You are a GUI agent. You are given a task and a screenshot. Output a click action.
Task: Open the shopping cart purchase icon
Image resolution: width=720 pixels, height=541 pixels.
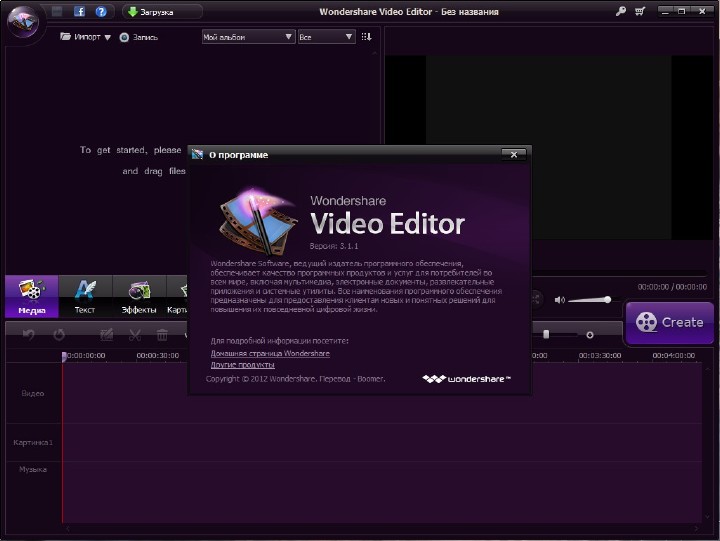point(639,12)
